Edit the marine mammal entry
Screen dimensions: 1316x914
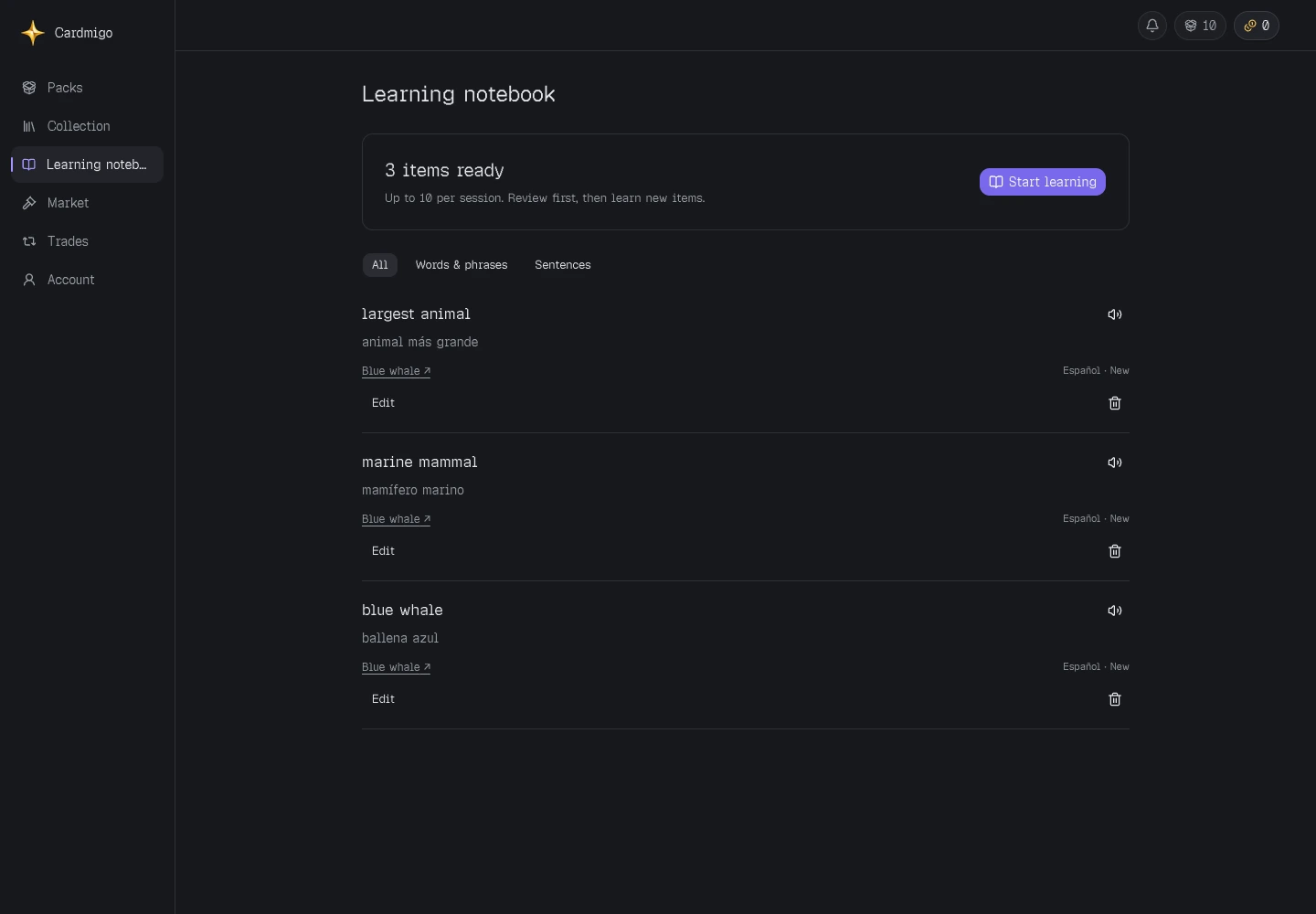[384, 551]
